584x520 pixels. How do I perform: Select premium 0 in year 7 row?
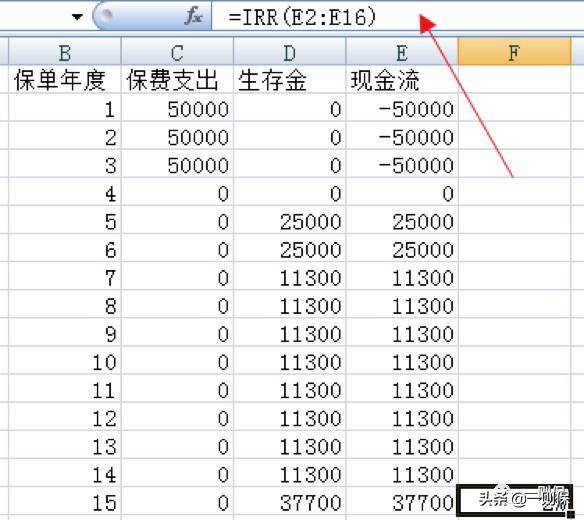coord(177,276)
